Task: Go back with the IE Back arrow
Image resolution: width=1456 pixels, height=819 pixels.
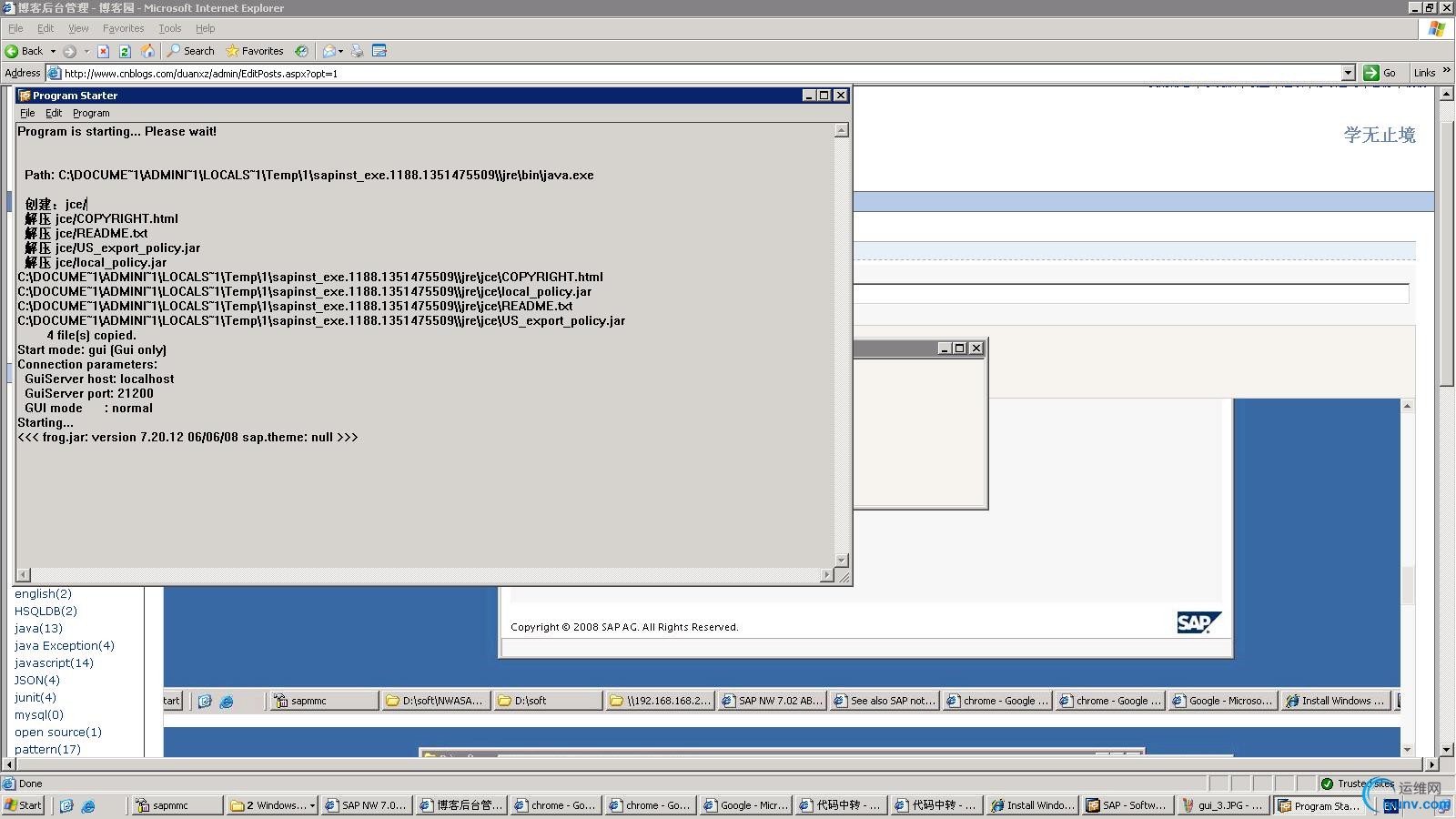Action: (x=24, y=51)
